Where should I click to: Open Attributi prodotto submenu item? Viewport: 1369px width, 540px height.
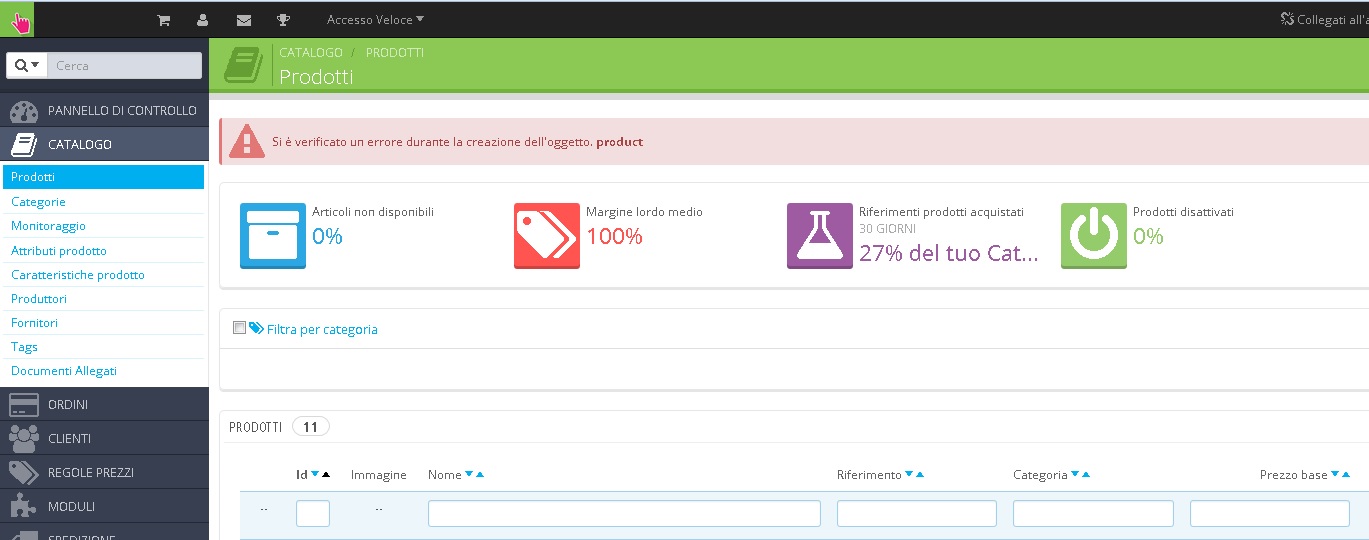click(x=58, y=251)
